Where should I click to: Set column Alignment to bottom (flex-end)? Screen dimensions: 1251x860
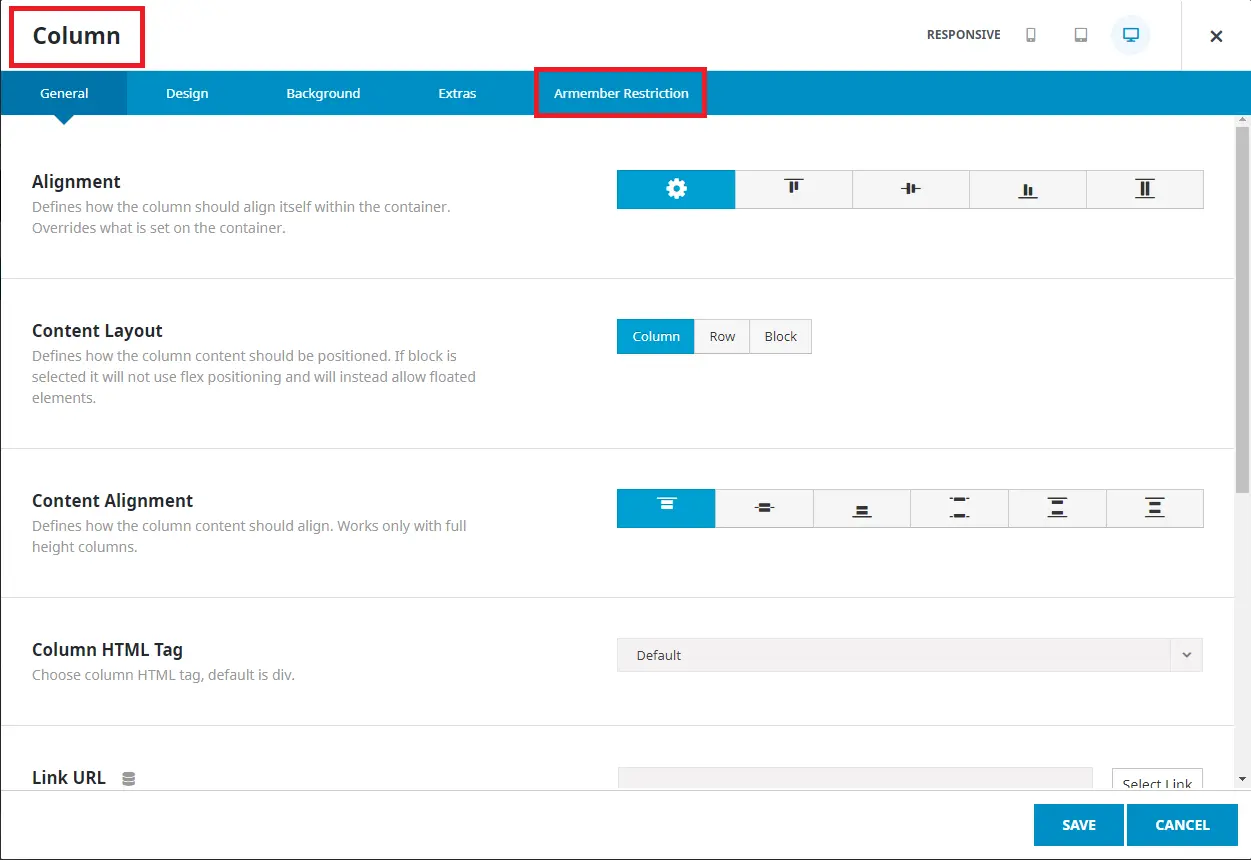tap(1027, 189)
